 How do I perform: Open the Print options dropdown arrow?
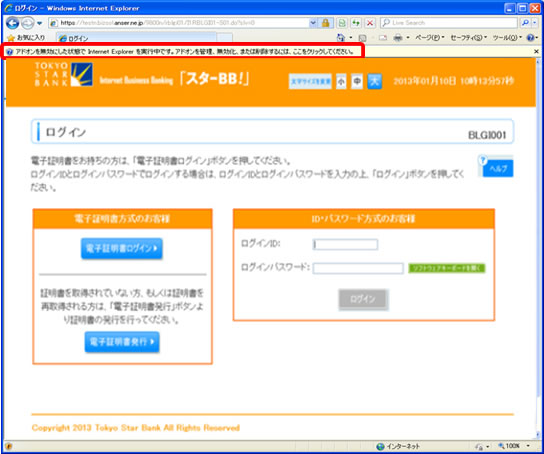(x=408, y=37)
